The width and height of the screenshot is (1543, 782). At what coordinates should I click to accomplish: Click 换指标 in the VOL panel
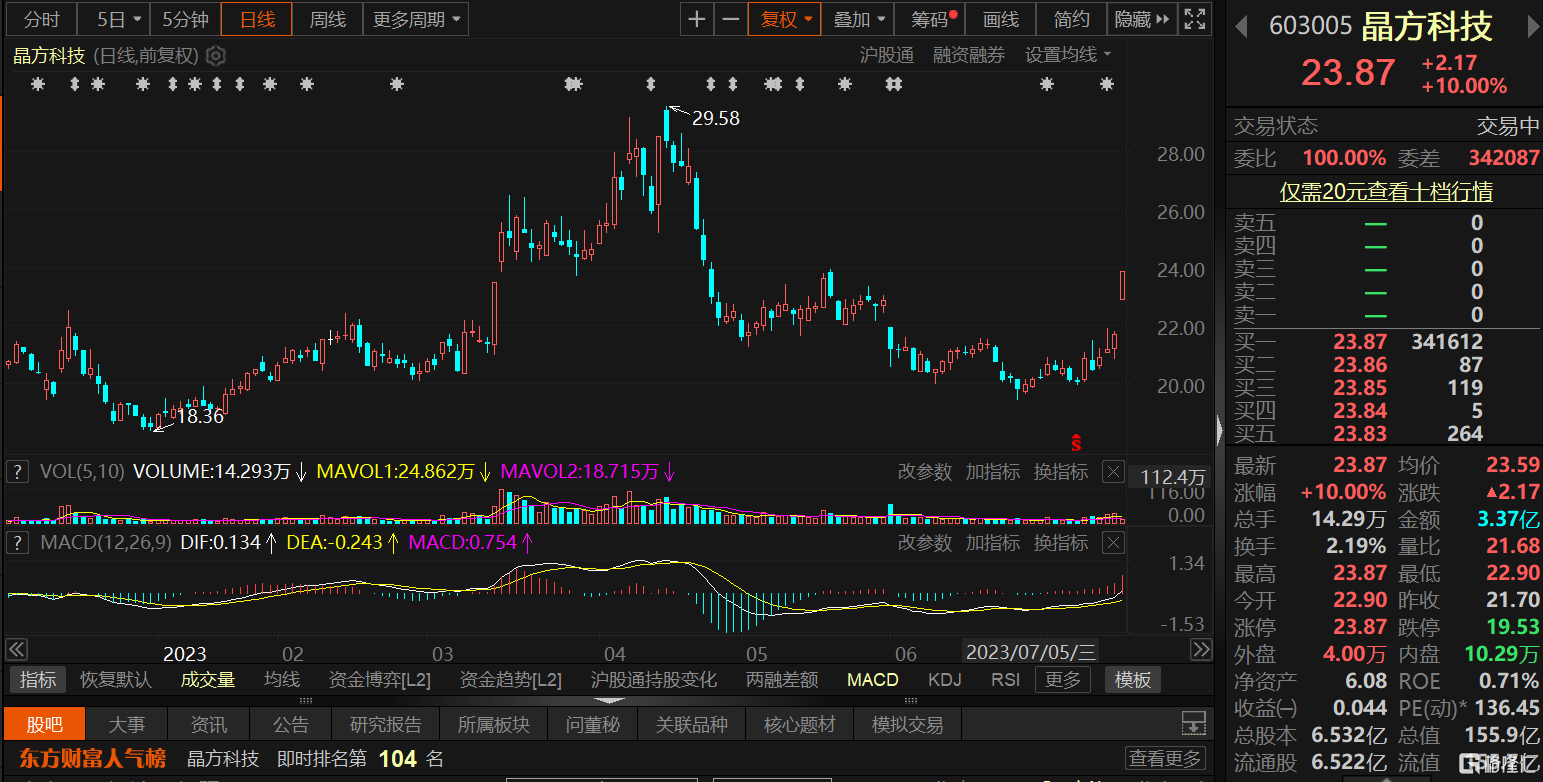tap(1060, 471)
